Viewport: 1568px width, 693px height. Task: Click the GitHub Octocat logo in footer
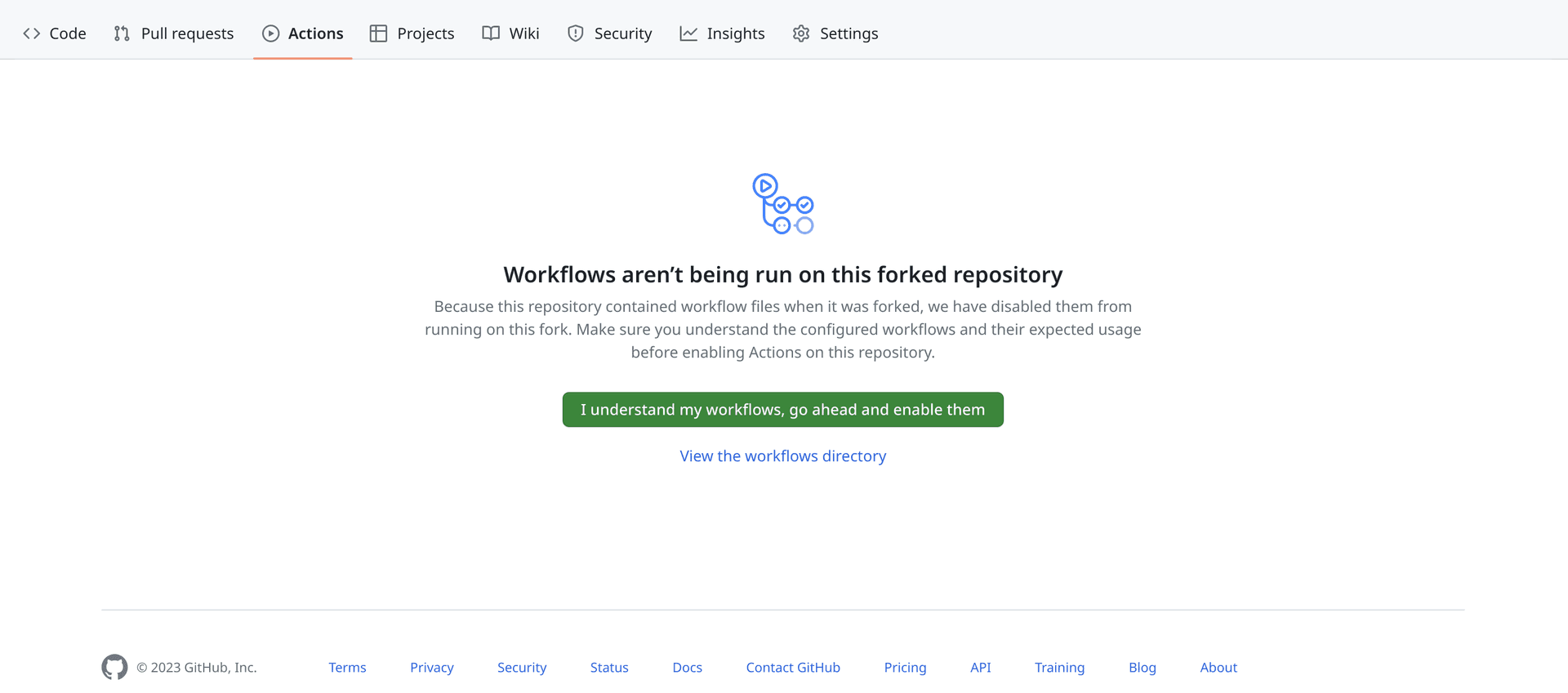click(x=114, y=667)
